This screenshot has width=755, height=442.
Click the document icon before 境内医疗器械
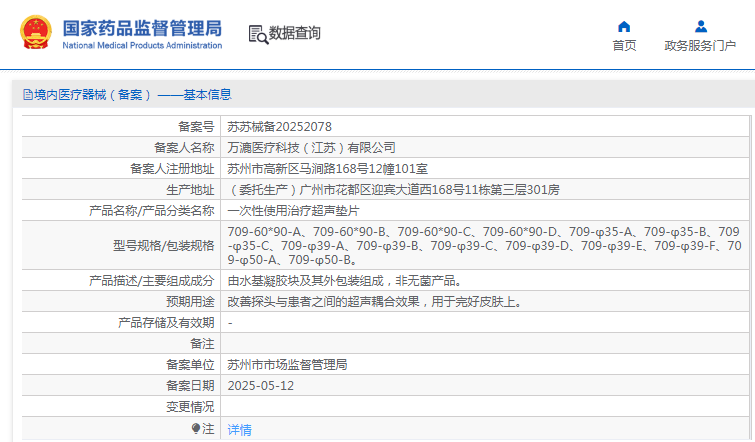click(x=28, y=95)
